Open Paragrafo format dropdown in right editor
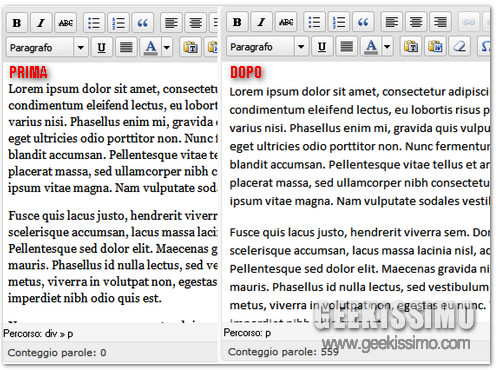This screenshot has width=500, height=370. pyautogui.click(x=267, y=47)
